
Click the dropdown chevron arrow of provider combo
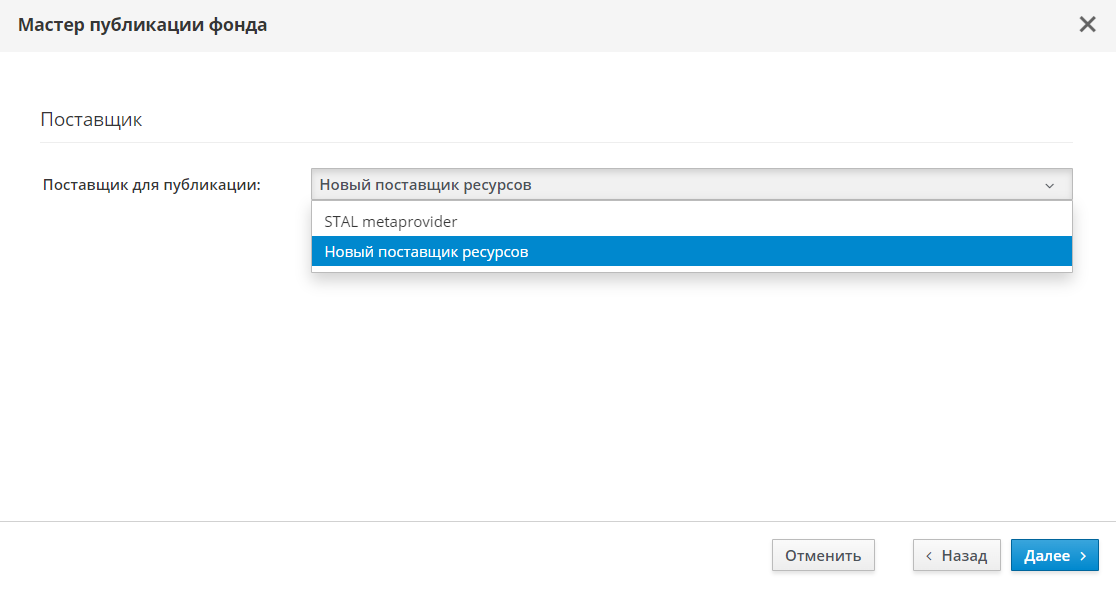point(1049,185)
